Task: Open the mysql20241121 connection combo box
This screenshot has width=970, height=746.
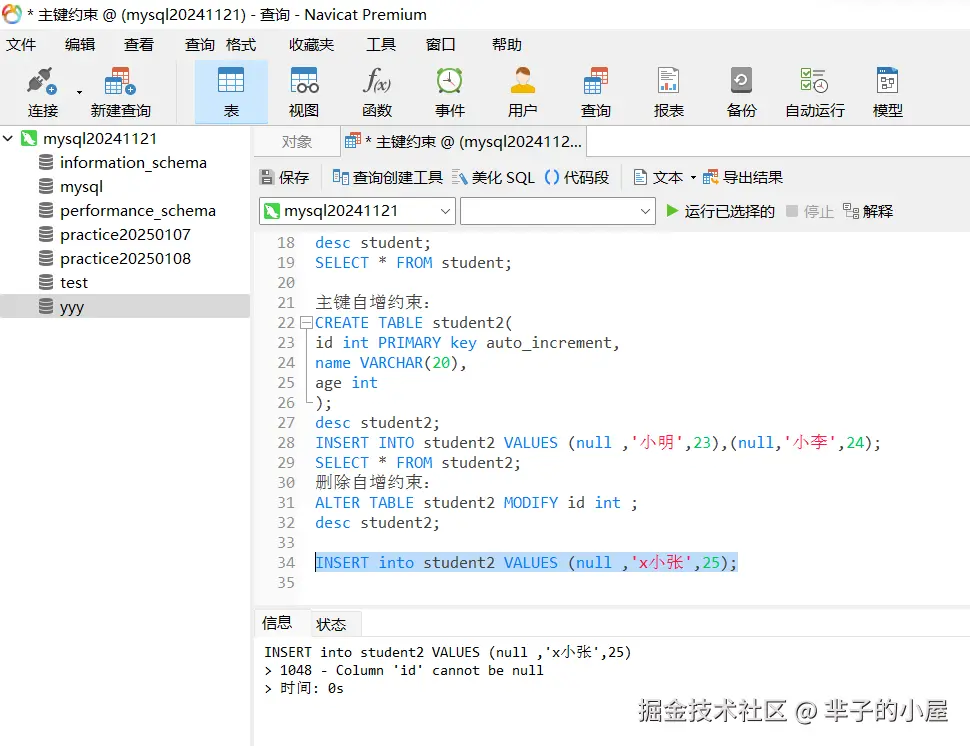Action: tap(357, 211)
